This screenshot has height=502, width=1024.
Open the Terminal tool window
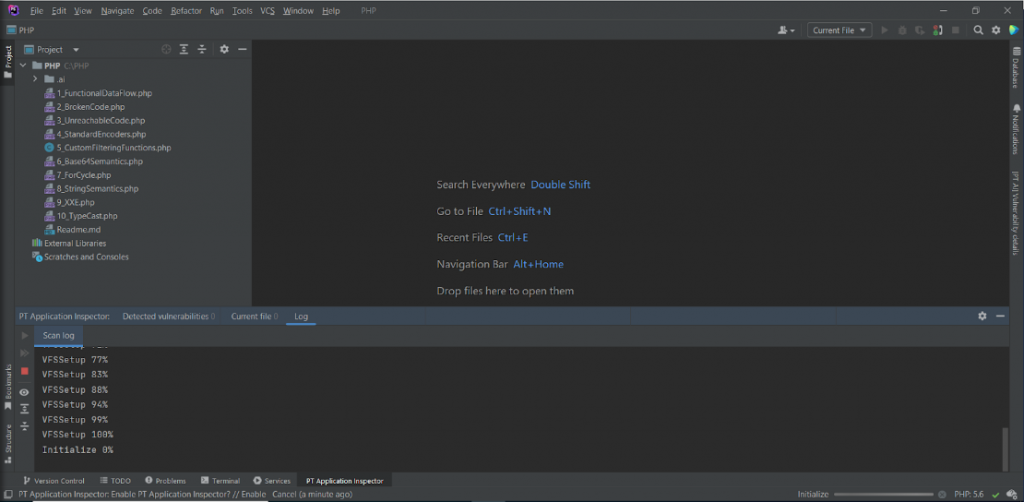point(220,480)
